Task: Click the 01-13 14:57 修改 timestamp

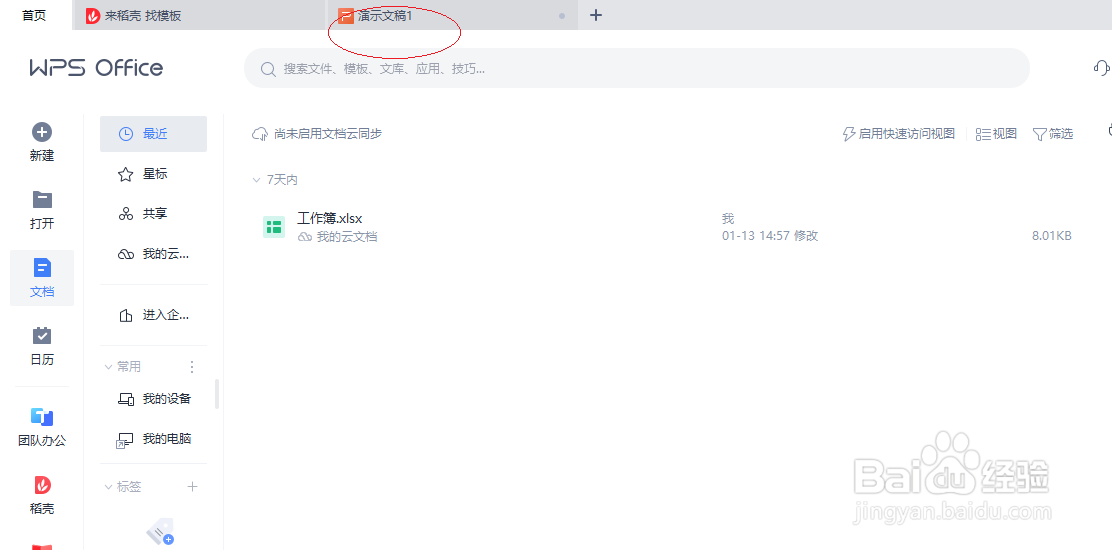Action: 770,236
